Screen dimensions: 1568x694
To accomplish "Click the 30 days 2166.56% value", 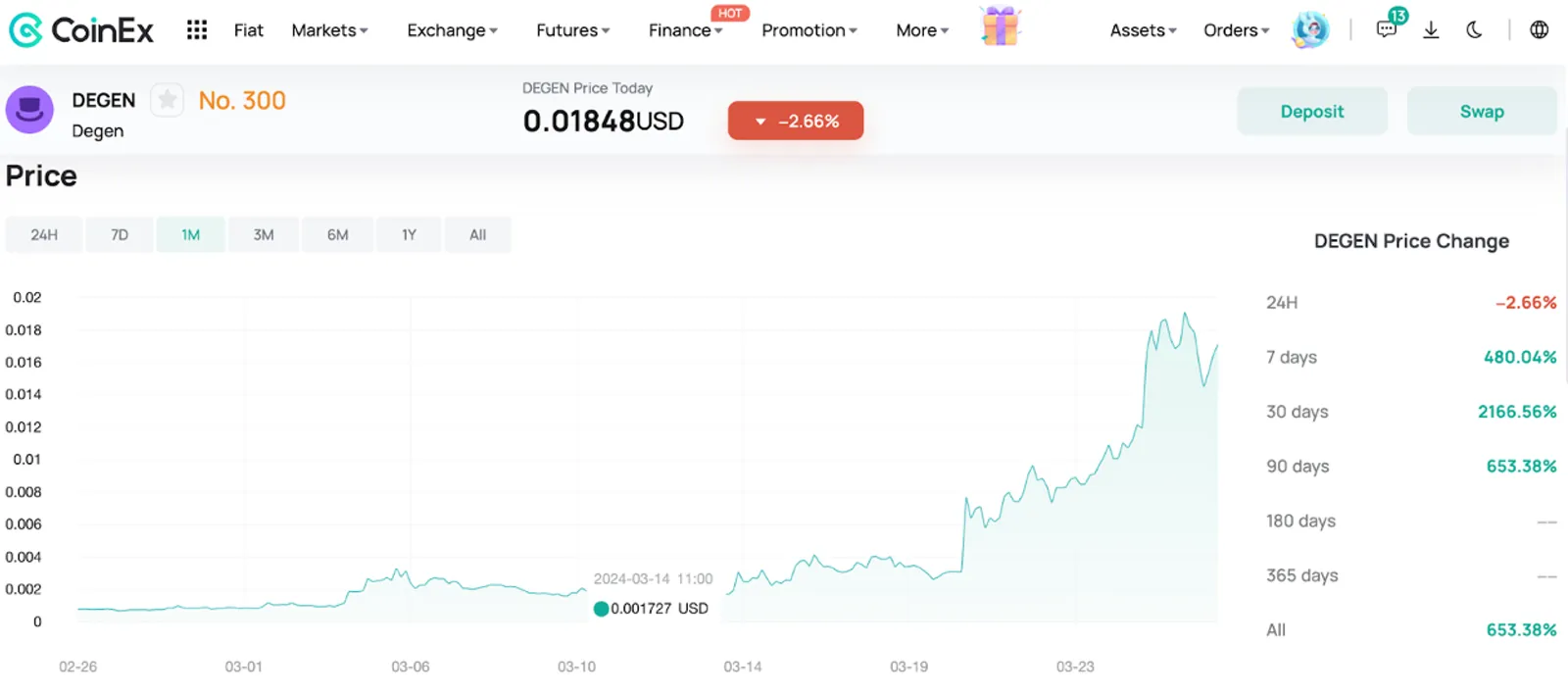I will tap(1517, 412).
